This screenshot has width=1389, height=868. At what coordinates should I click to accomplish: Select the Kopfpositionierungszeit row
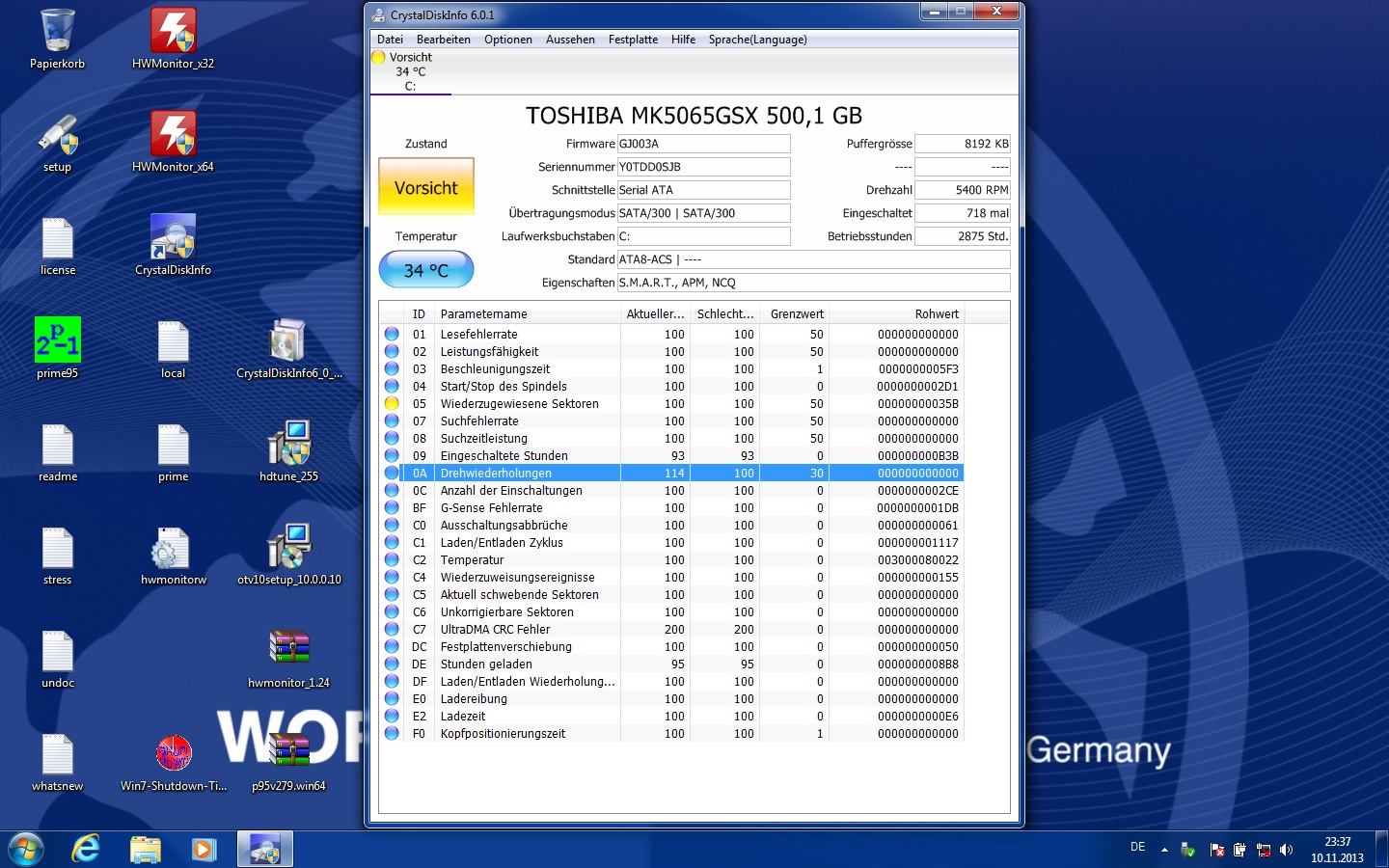671,734
